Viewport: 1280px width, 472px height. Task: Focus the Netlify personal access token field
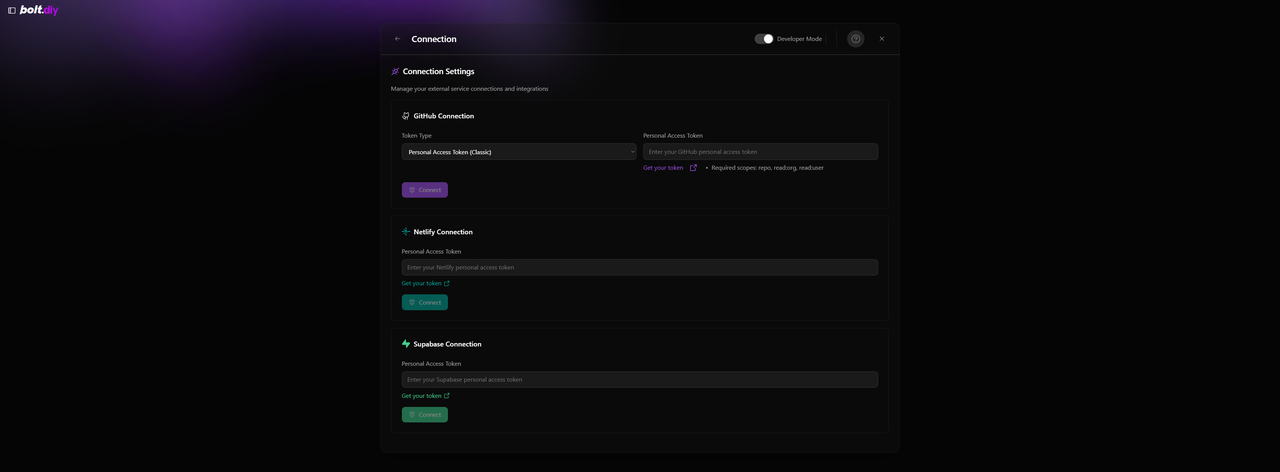click(x=640, y=268)
